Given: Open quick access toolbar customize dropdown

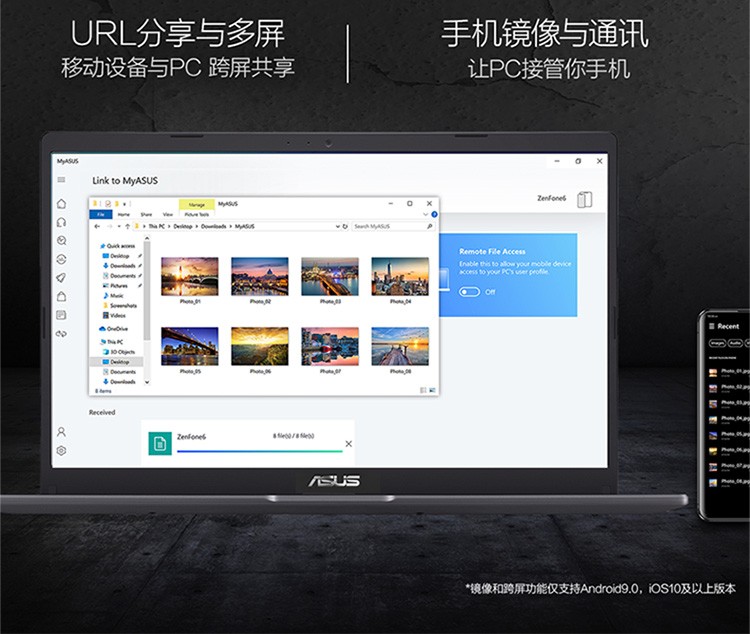Looking at the screenshot, I should tap(124, 204).
